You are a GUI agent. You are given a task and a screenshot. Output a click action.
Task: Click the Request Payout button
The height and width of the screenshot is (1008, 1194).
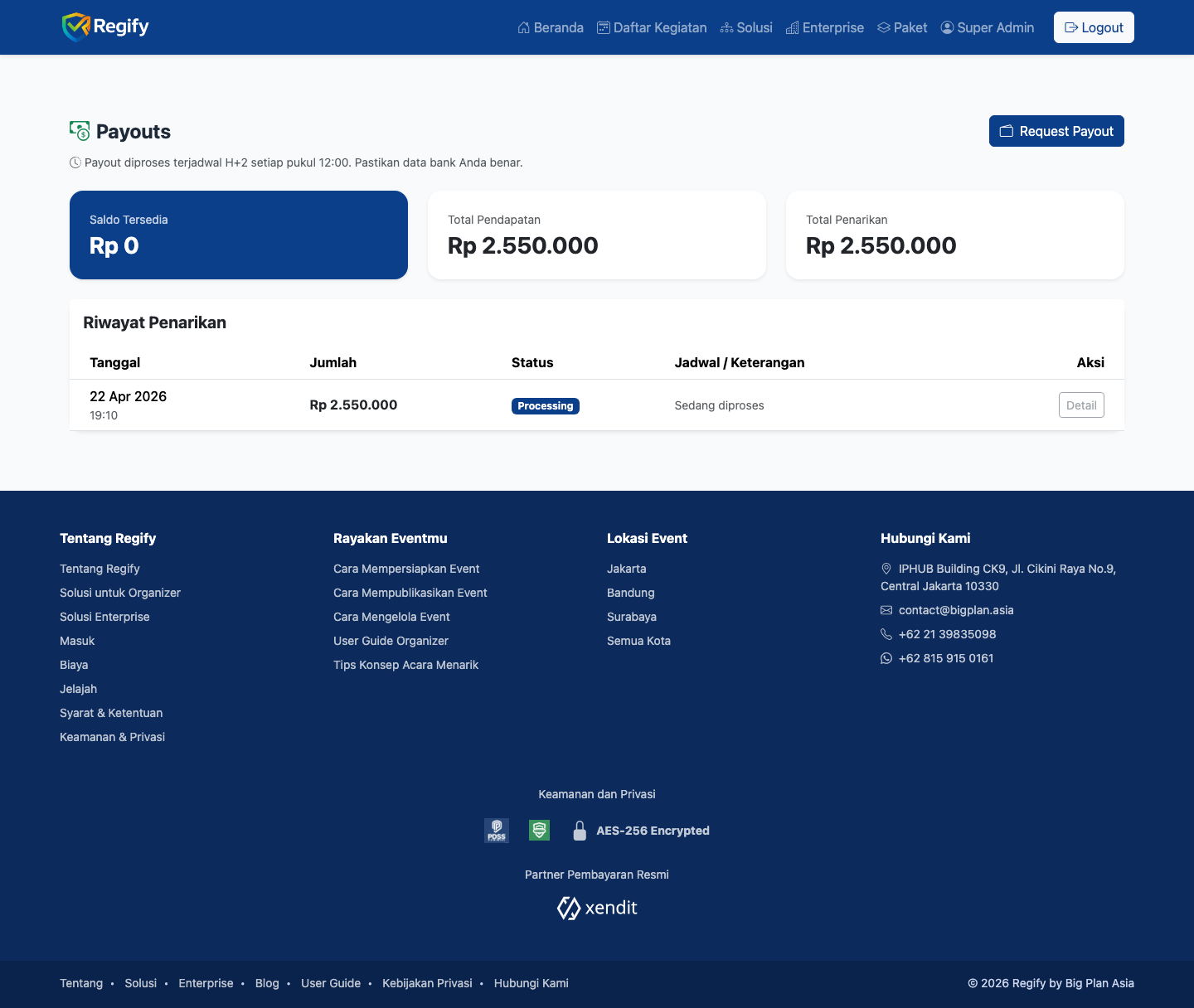[1056, 131]
